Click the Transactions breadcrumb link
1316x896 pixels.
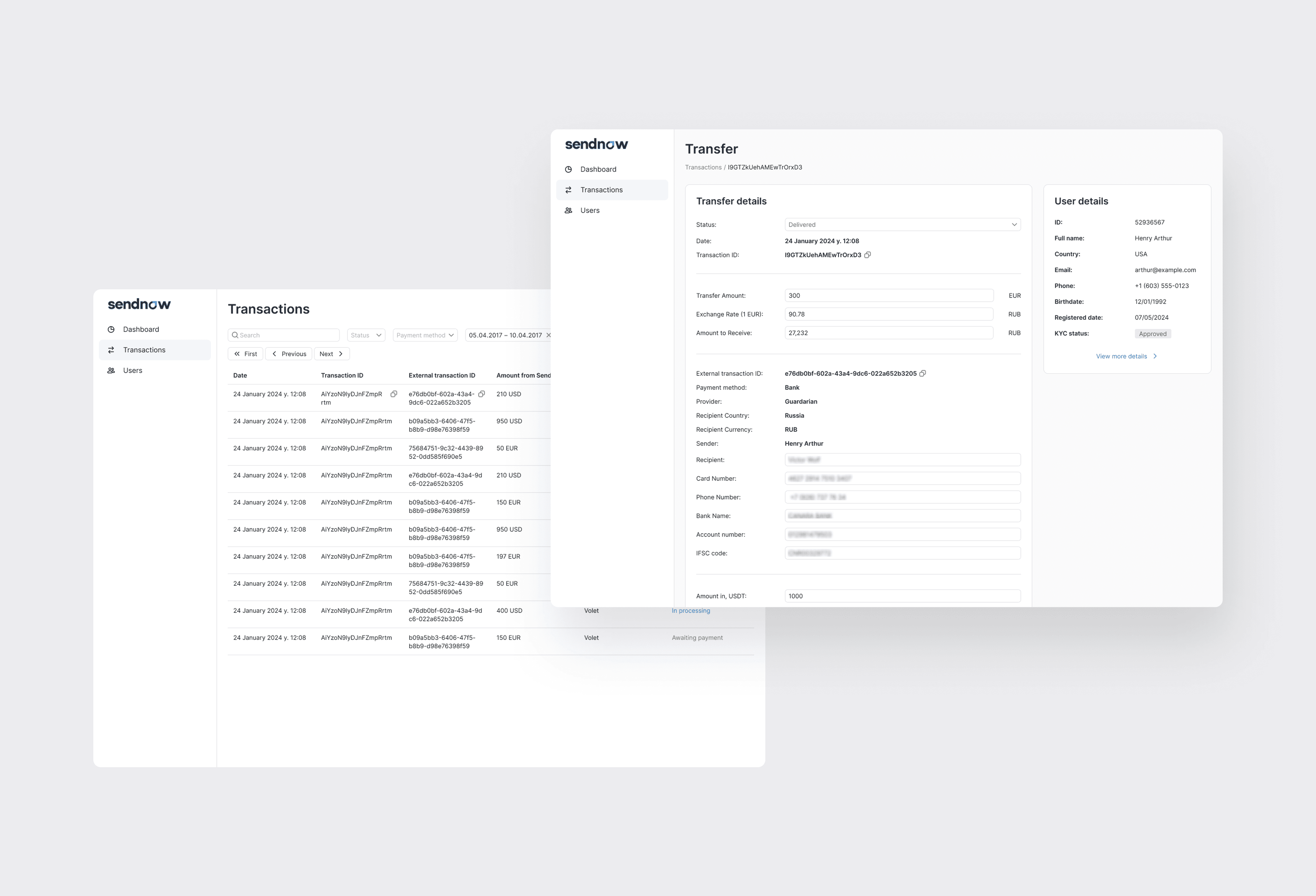click(703, 167)
